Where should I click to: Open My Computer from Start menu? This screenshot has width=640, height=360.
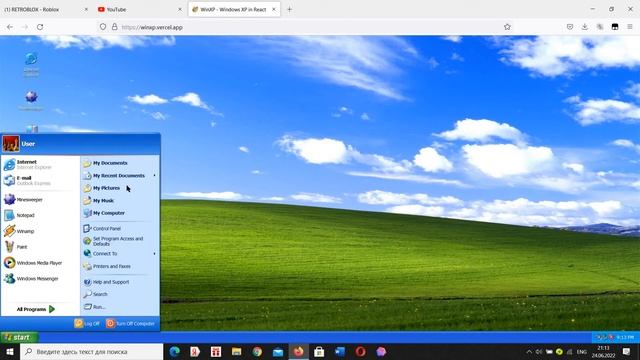tap(120, 213)
